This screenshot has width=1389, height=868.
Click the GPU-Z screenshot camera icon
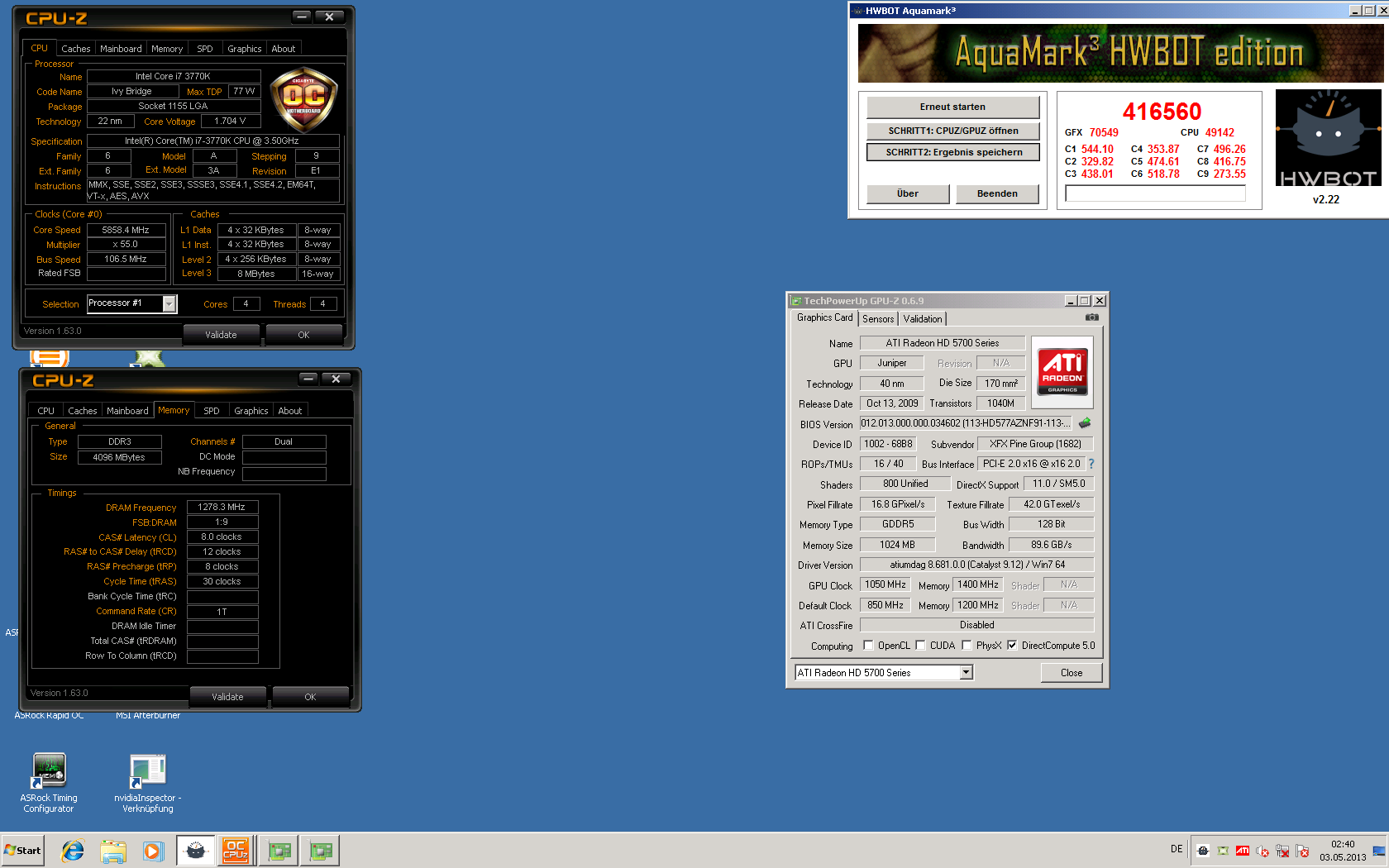pyautogui.click(x=1092, y=317)
